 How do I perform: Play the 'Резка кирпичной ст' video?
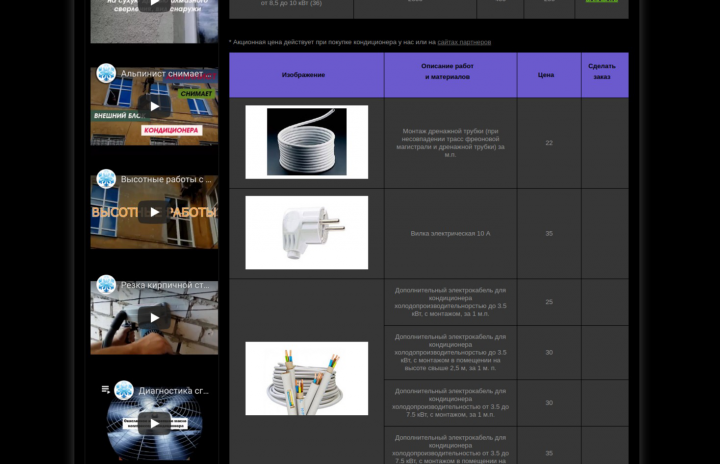(x=154, y=317)
